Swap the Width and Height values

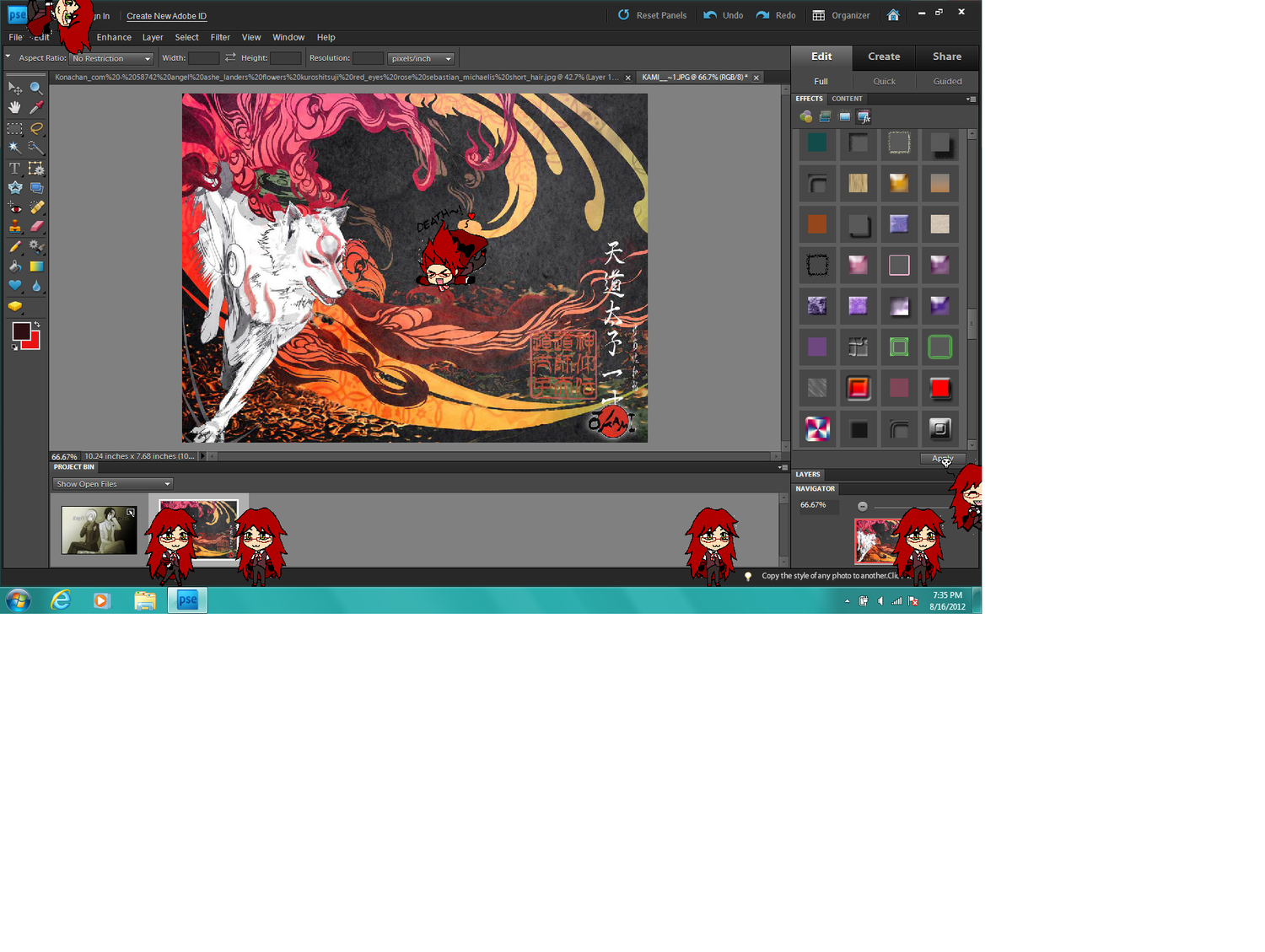pos(230,58)
